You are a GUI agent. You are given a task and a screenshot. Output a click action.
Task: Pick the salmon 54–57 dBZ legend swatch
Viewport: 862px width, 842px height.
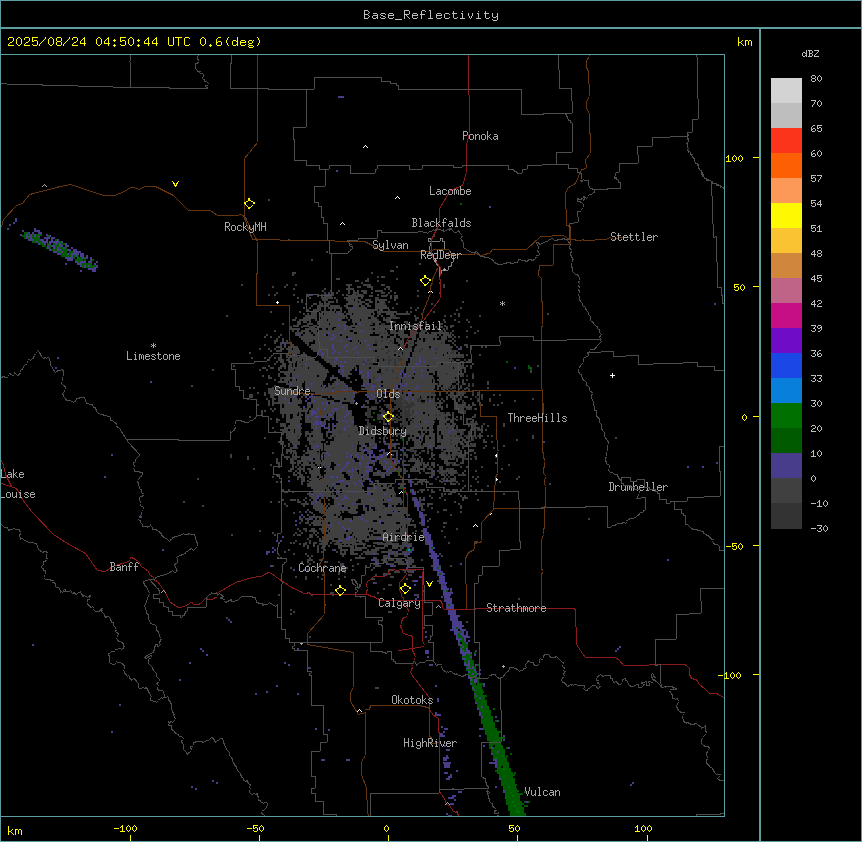tap(786, 191)
